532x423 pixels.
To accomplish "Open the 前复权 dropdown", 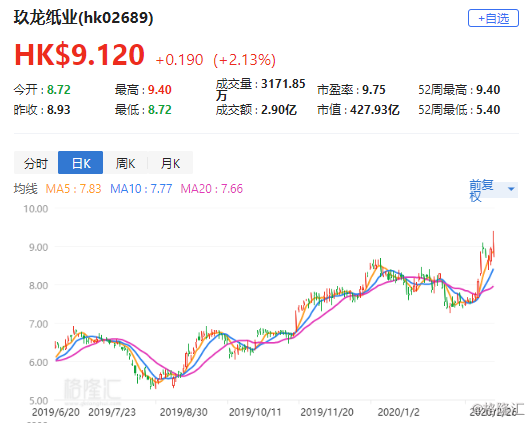I will 493,190.
